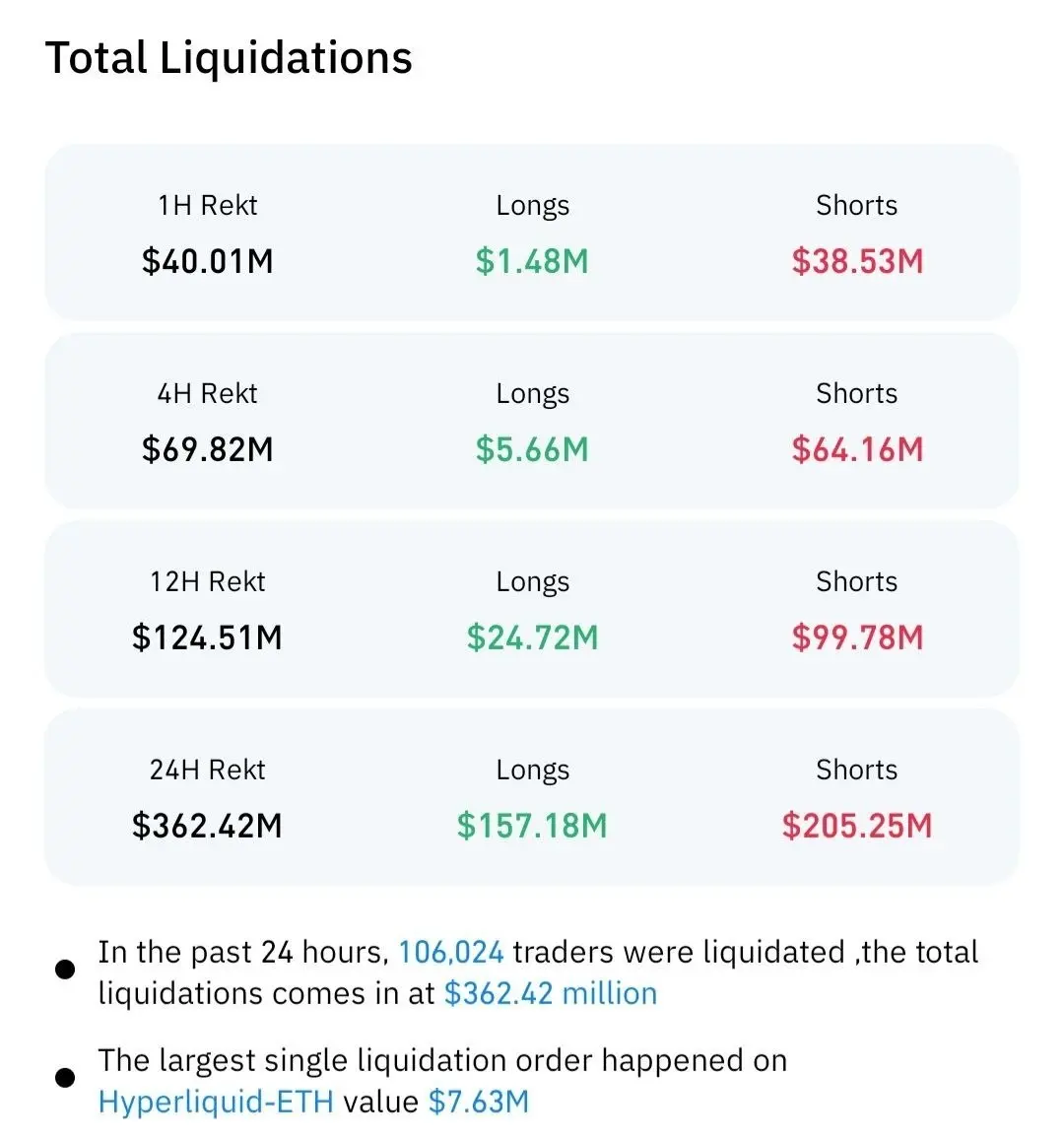Screen dimensions: 1064x1140
Task: Select the 1H Rekt total $40.01M
Action: click(208, 261)
